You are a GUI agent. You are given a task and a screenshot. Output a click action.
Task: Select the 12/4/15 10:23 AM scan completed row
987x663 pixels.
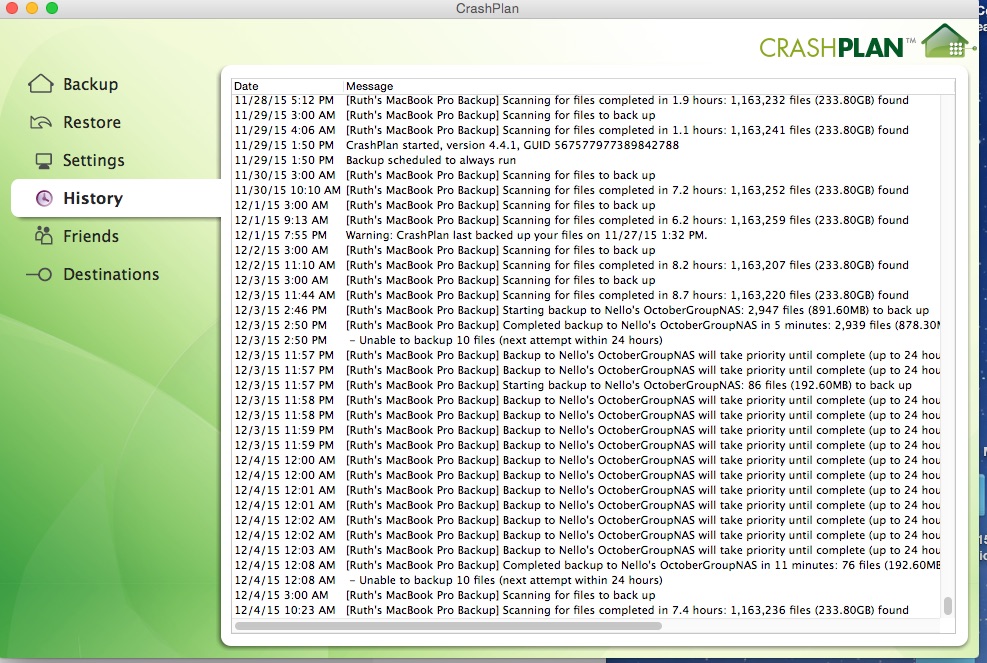[x=587, y=611]
